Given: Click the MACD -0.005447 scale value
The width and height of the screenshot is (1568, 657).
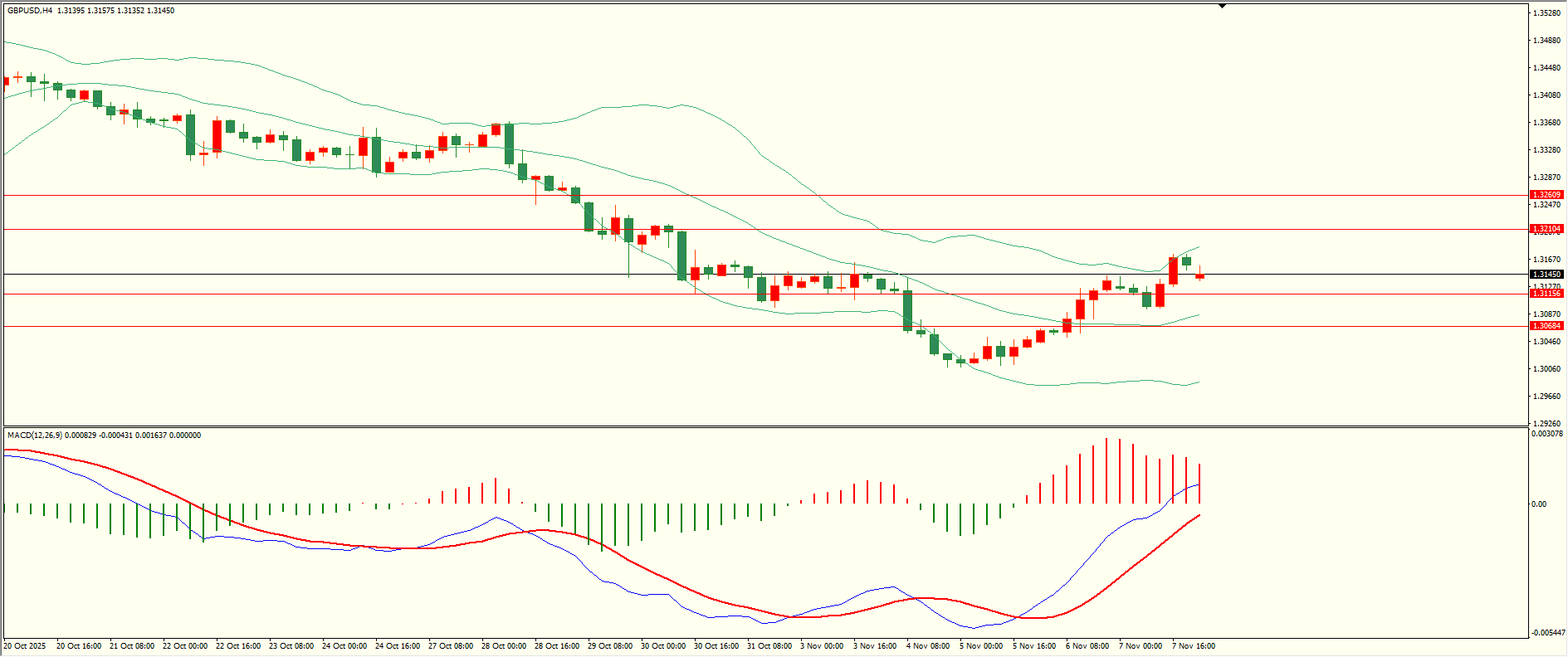Looking at the screenshot, I should tap(1546, 633).
